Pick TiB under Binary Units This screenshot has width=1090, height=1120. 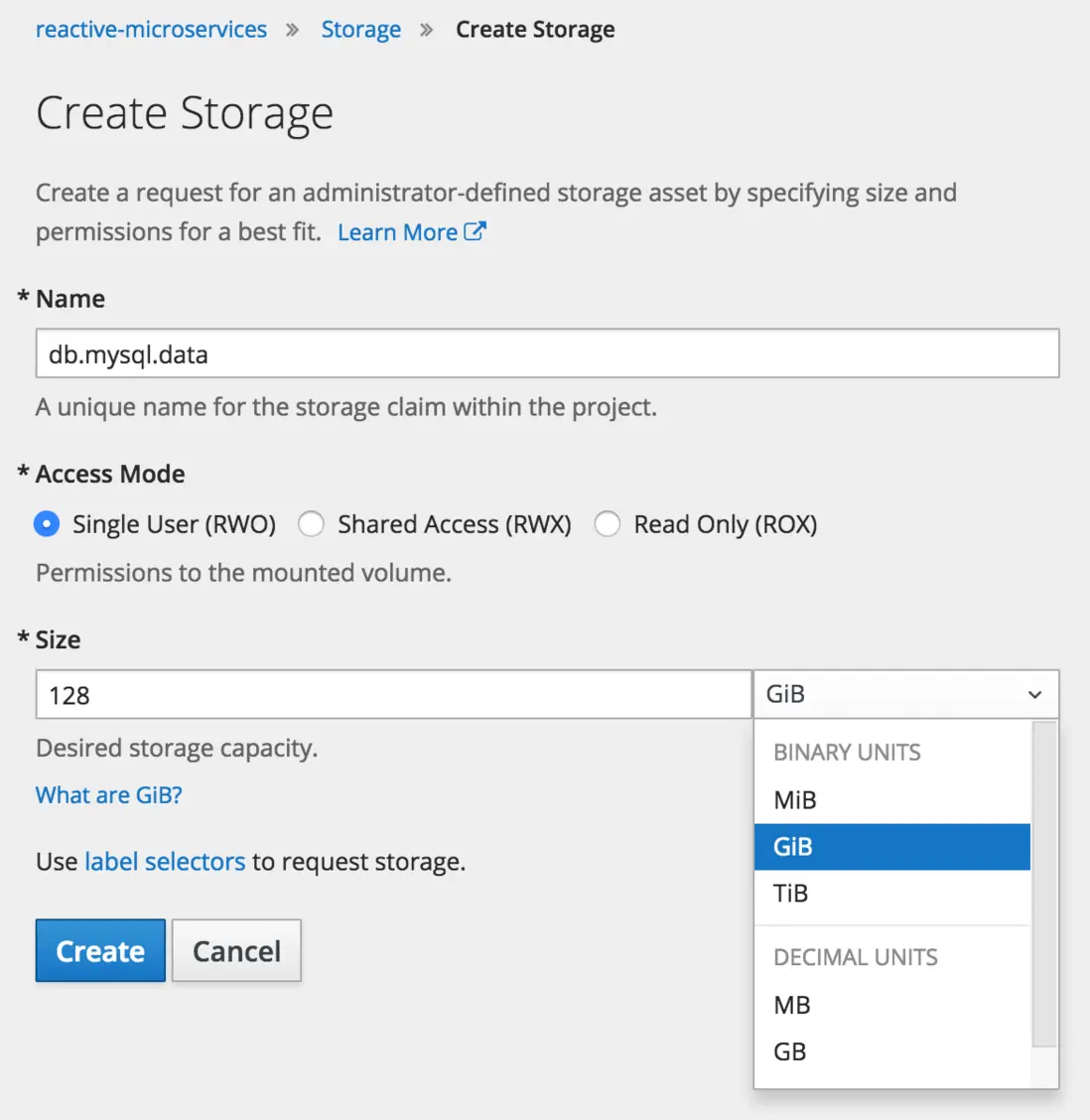click(x=791, y=894)
